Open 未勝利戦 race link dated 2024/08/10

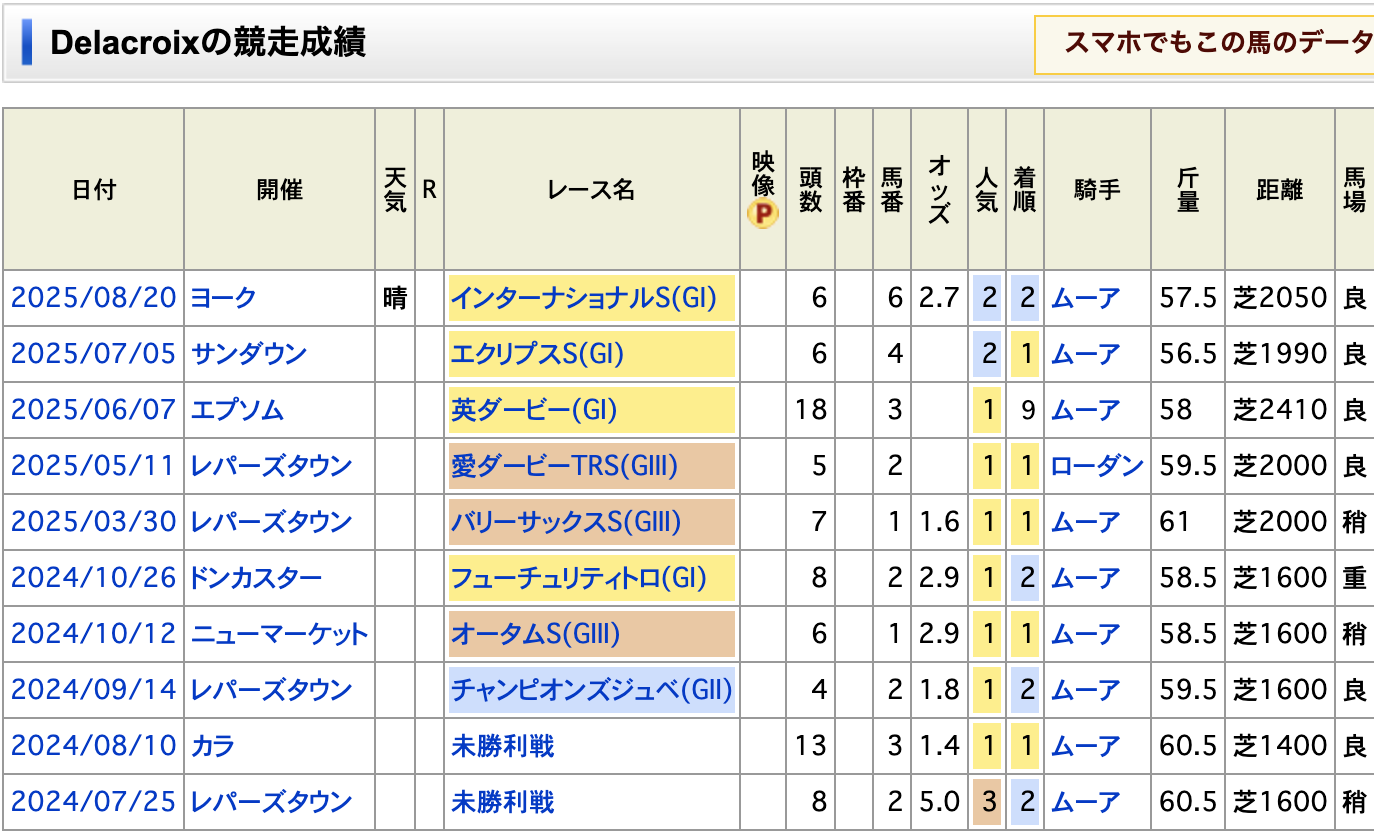[x=502, y=746]
